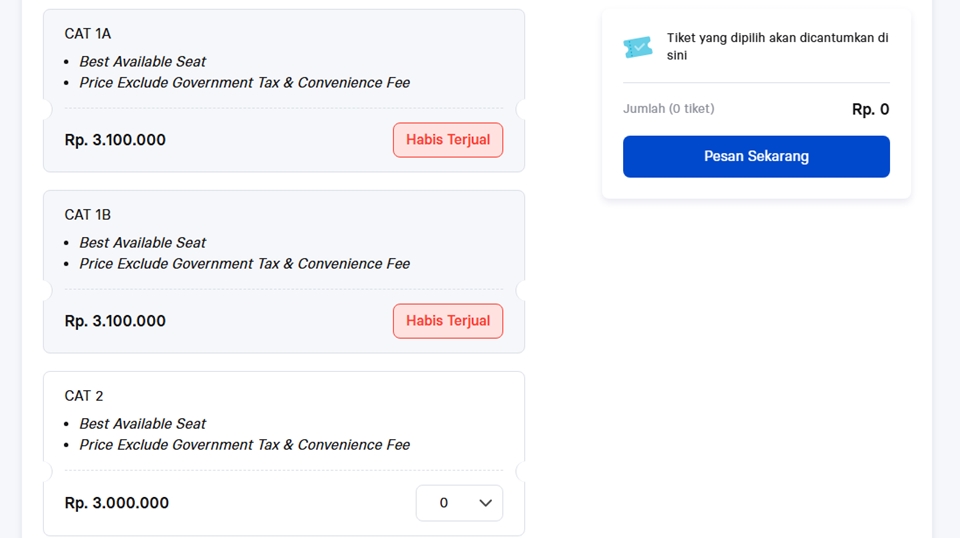Click 'Best Available Seat' under CAT 2

pos(143,424)
